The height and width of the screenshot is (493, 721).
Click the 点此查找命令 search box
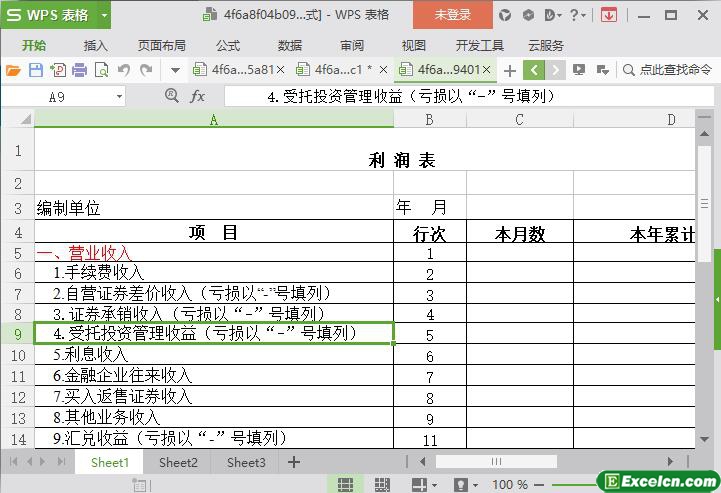click(667, 70)
